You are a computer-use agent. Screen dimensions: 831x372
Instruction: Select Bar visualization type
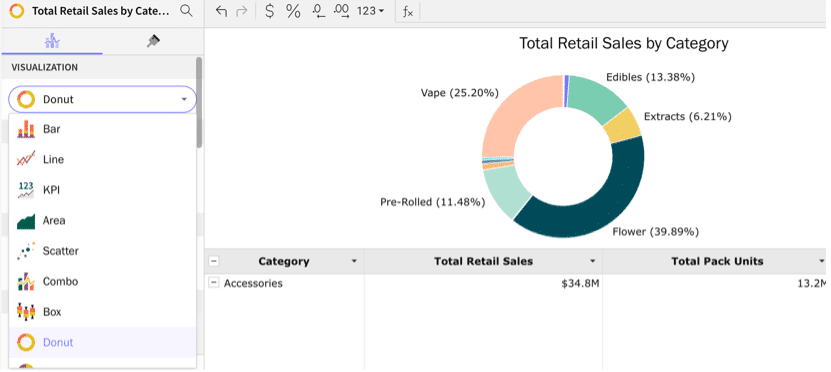102,129
